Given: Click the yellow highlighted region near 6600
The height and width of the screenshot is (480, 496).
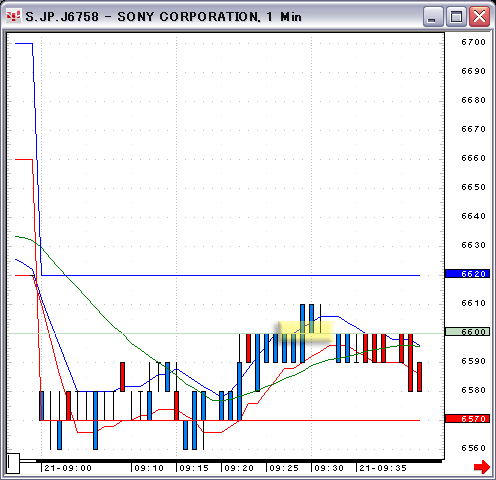Looking at the screenshot, I should tap(306, 332).
